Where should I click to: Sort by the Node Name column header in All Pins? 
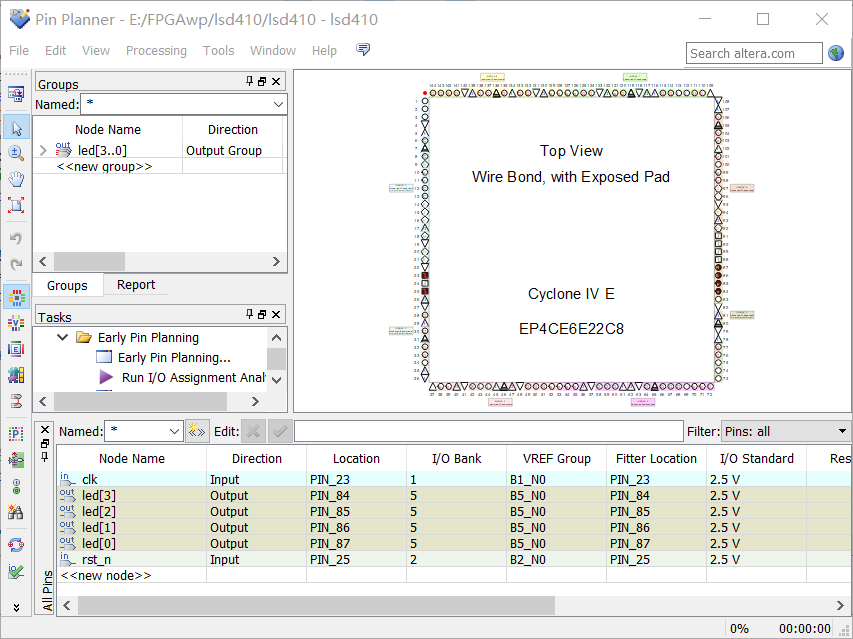132,458
